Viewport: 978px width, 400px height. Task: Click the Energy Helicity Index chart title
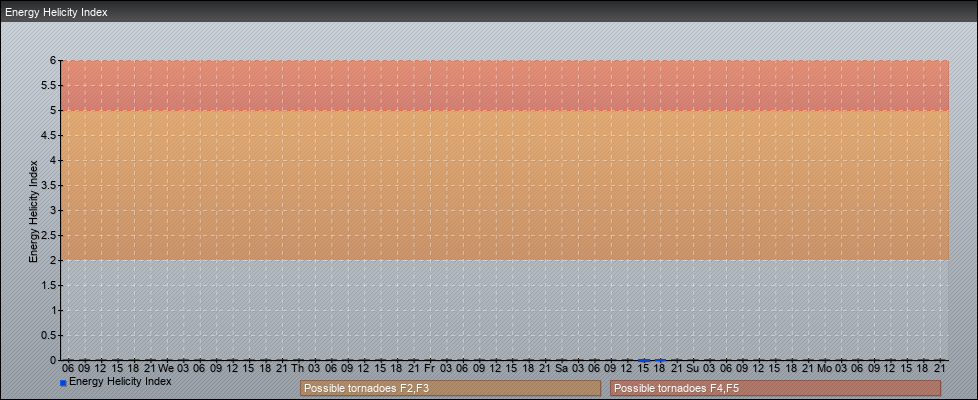tap(56, 13)
